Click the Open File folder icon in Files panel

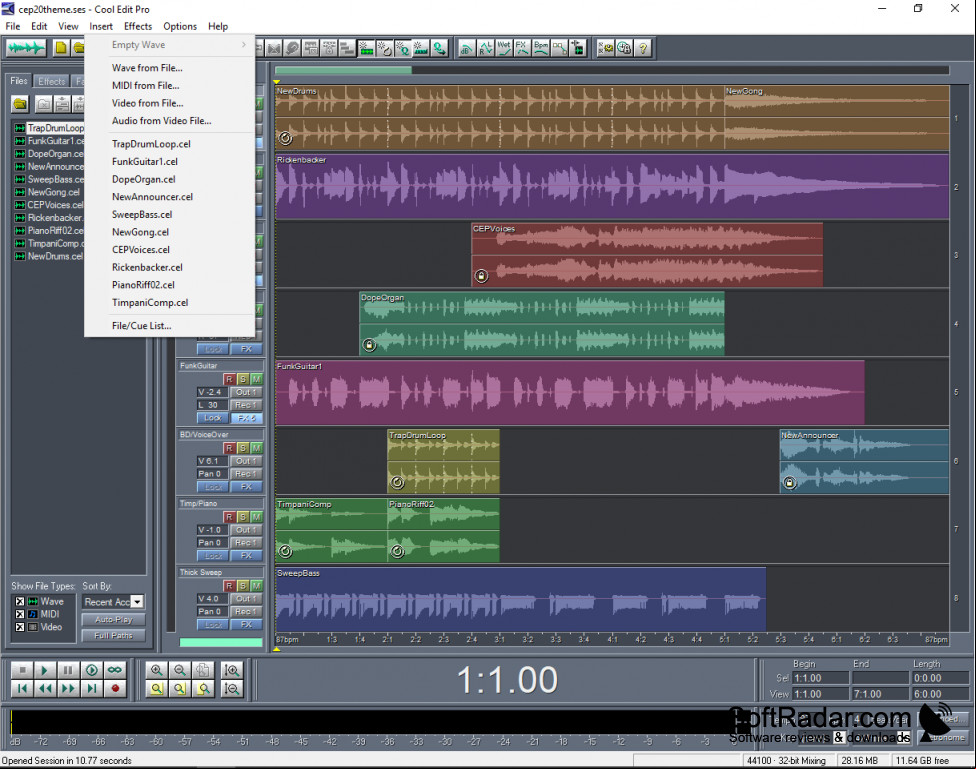tap(20, 104)
